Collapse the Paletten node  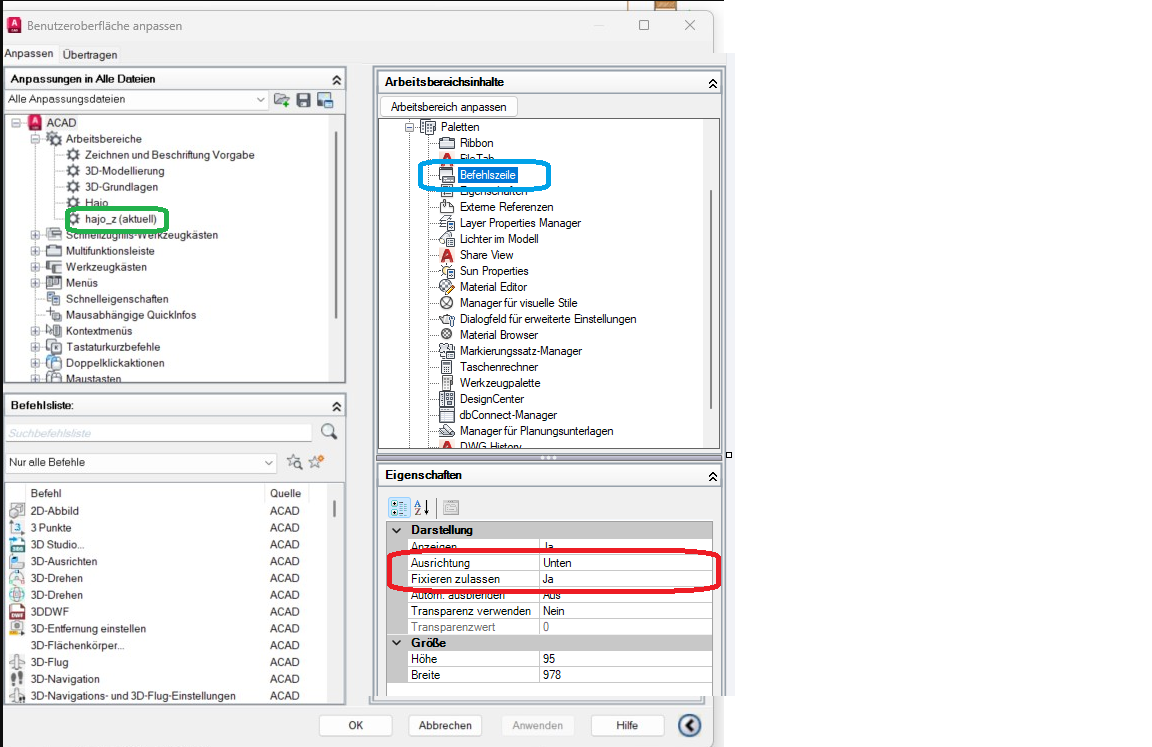pyautogui.click(x=410, y=127)
